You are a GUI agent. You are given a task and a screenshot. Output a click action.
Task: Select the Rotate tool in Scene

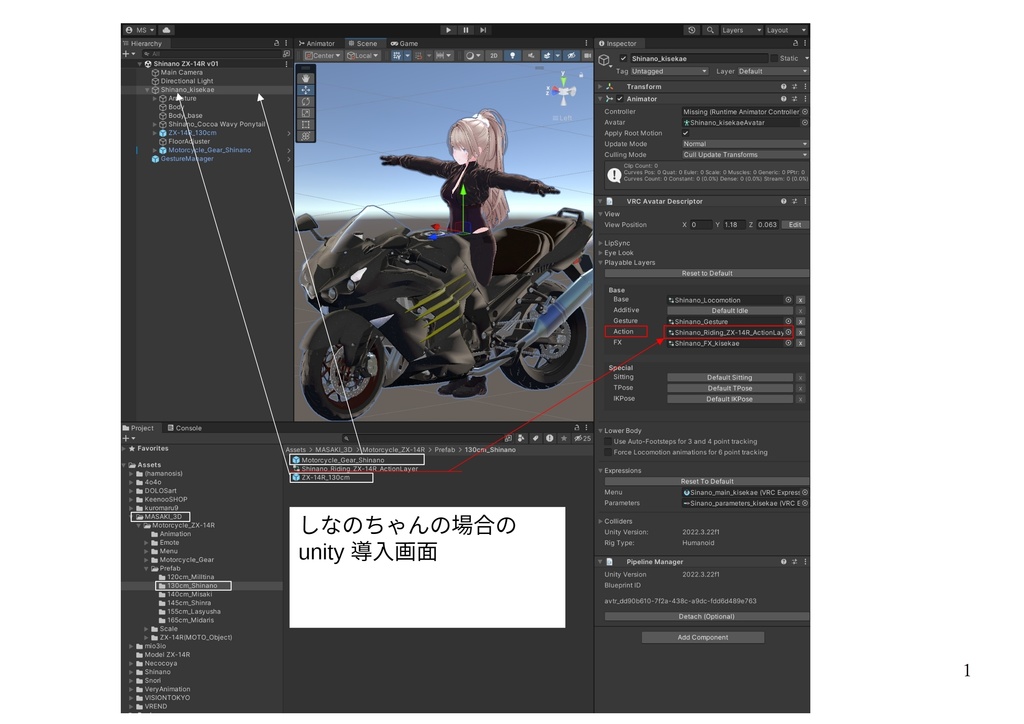point(306,102)
